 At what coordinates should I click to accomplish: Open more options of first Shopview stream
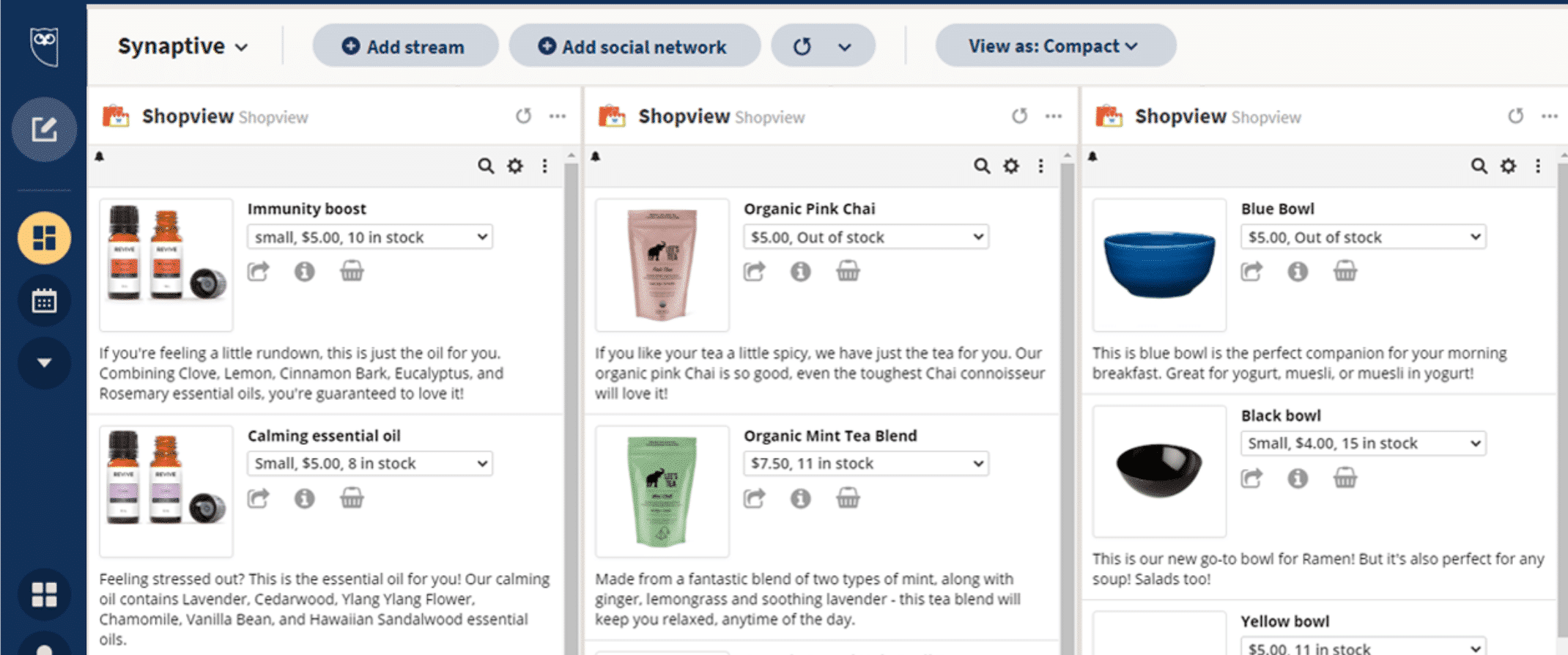tap(558, 116)
